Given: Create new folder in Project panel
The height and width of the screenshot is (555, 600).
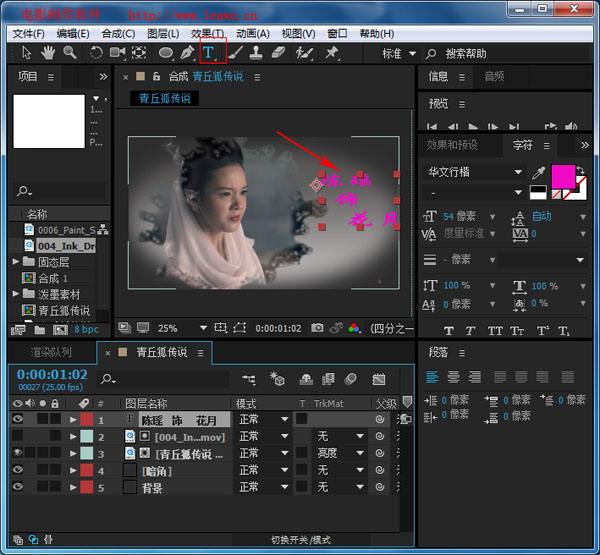Looking at the screenshot, I should pyautogui.click(x=40, y=330).
